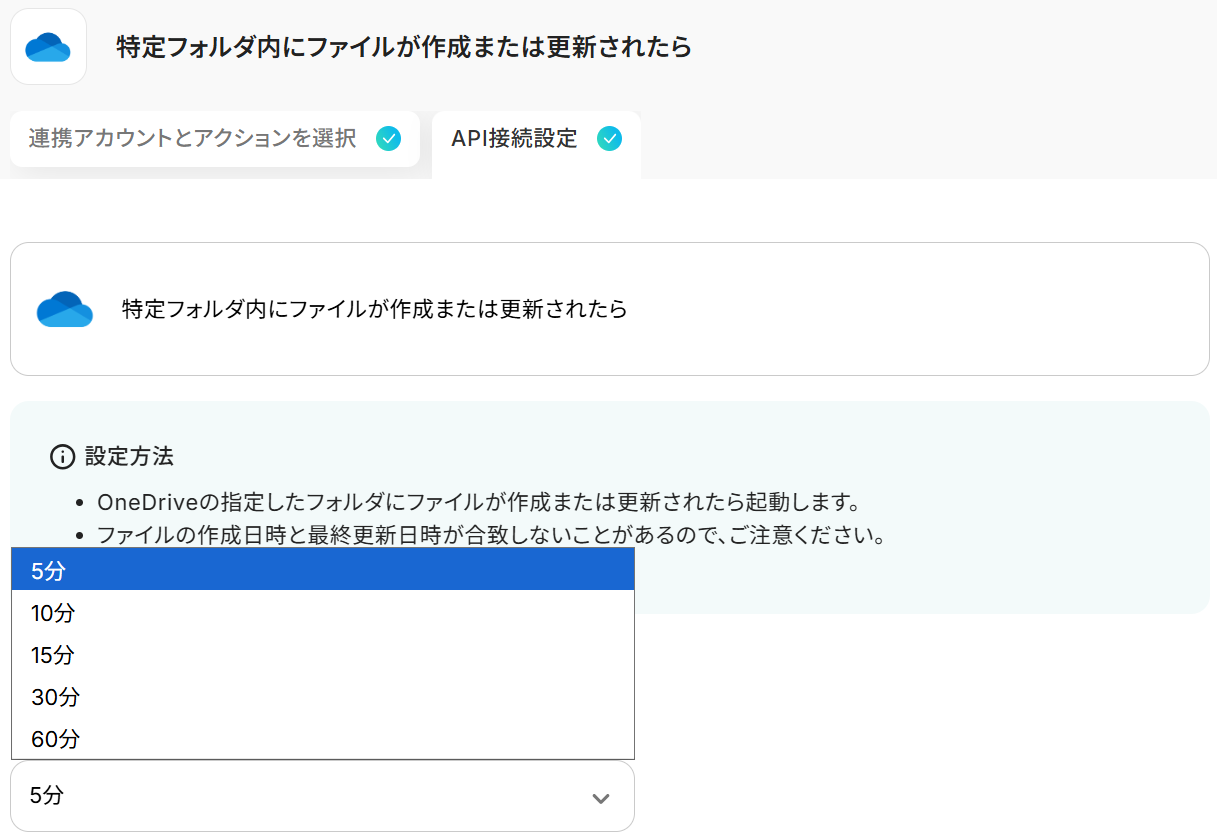
Task: Click the bold page title 特定フォルダ内にファイルが作成または更新されたら
Action: (404, 47)
